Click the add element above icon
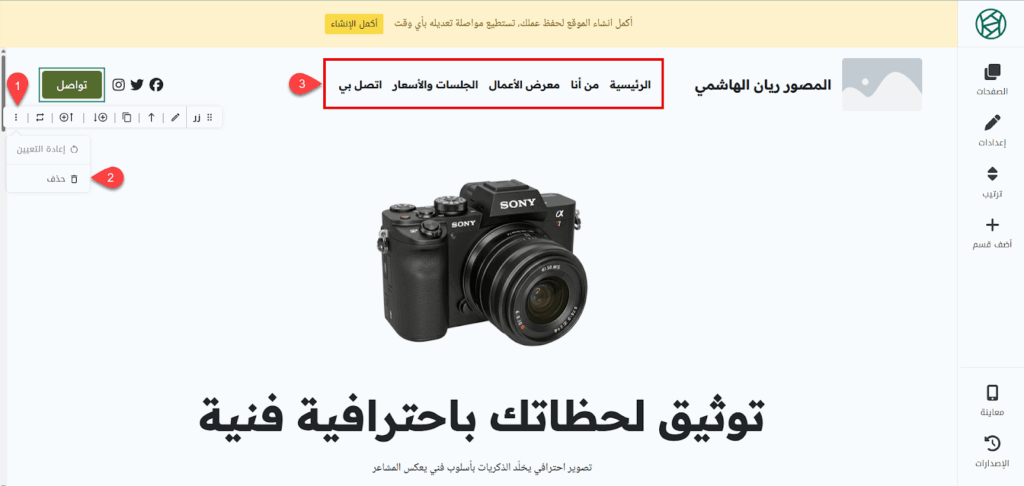This screenshot has height=486, width=1024. (67, 118)
